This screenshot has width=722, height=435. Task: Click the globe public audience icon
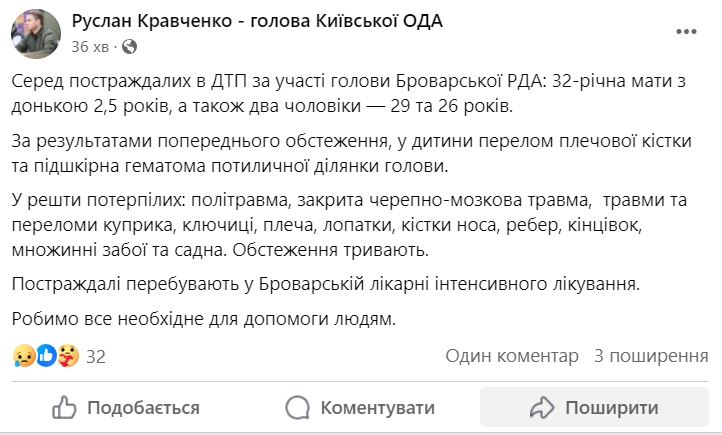click(x=129, y=46)
